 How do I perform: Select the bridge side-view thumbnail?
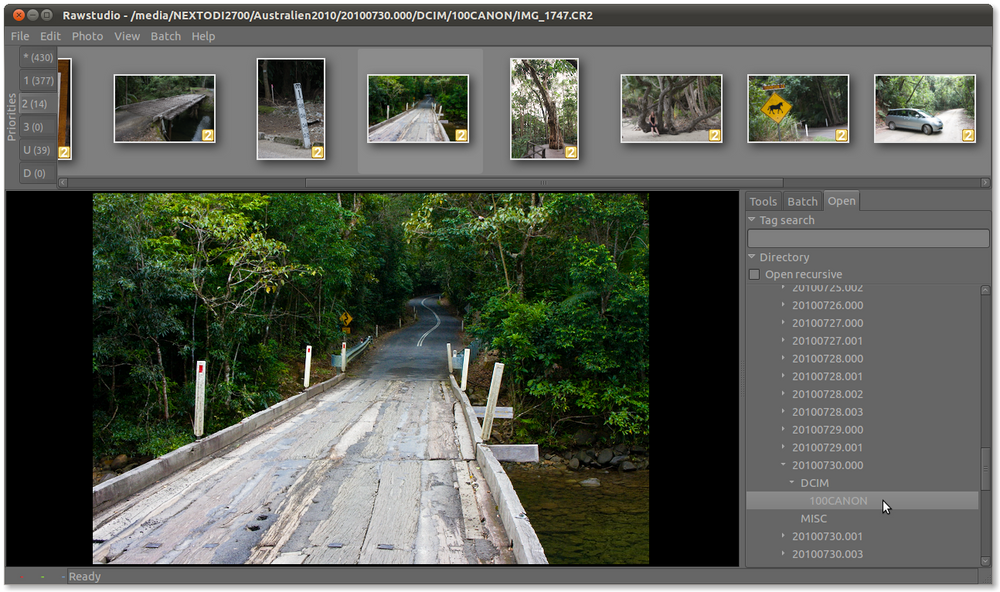[x=165, y=108]
